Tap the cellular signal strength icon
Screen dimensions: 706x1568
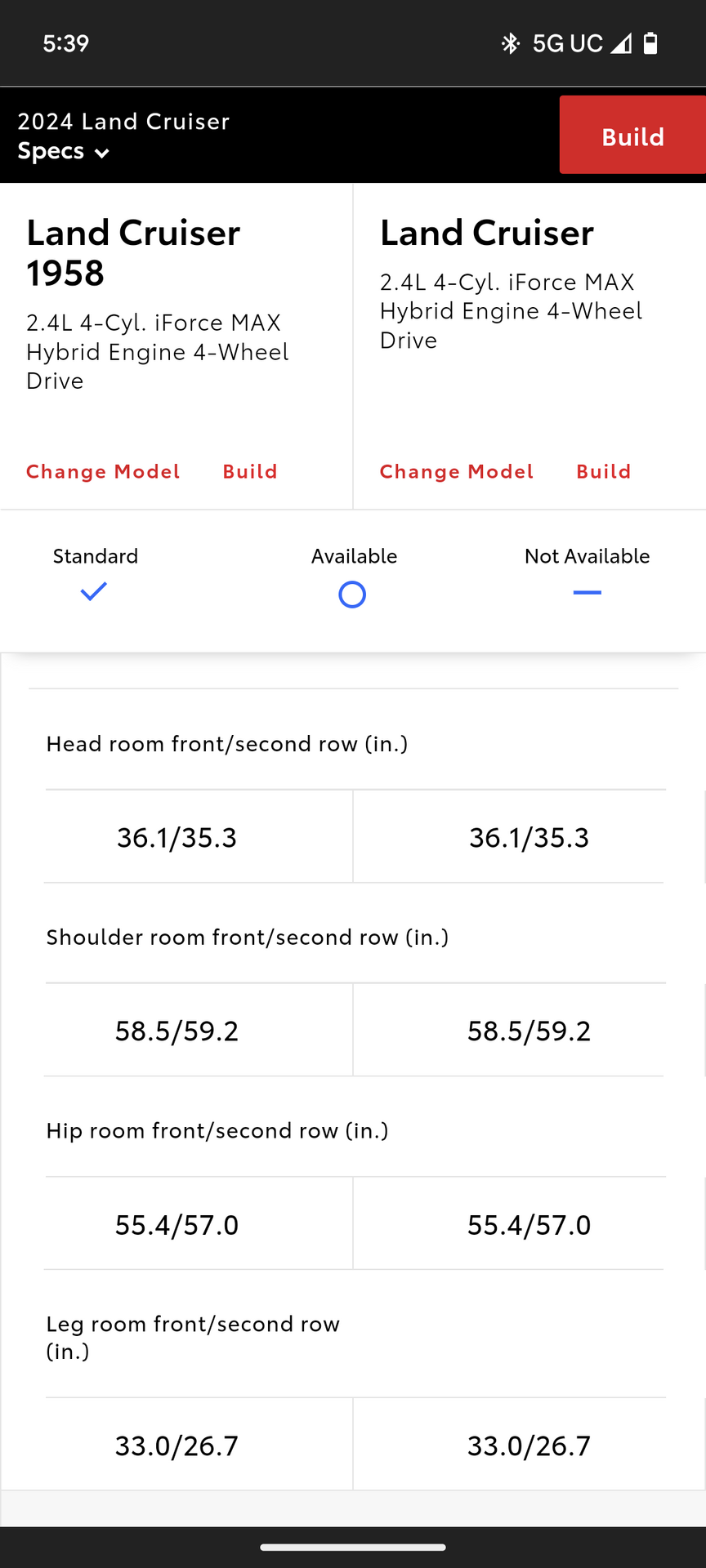point(621,43)
